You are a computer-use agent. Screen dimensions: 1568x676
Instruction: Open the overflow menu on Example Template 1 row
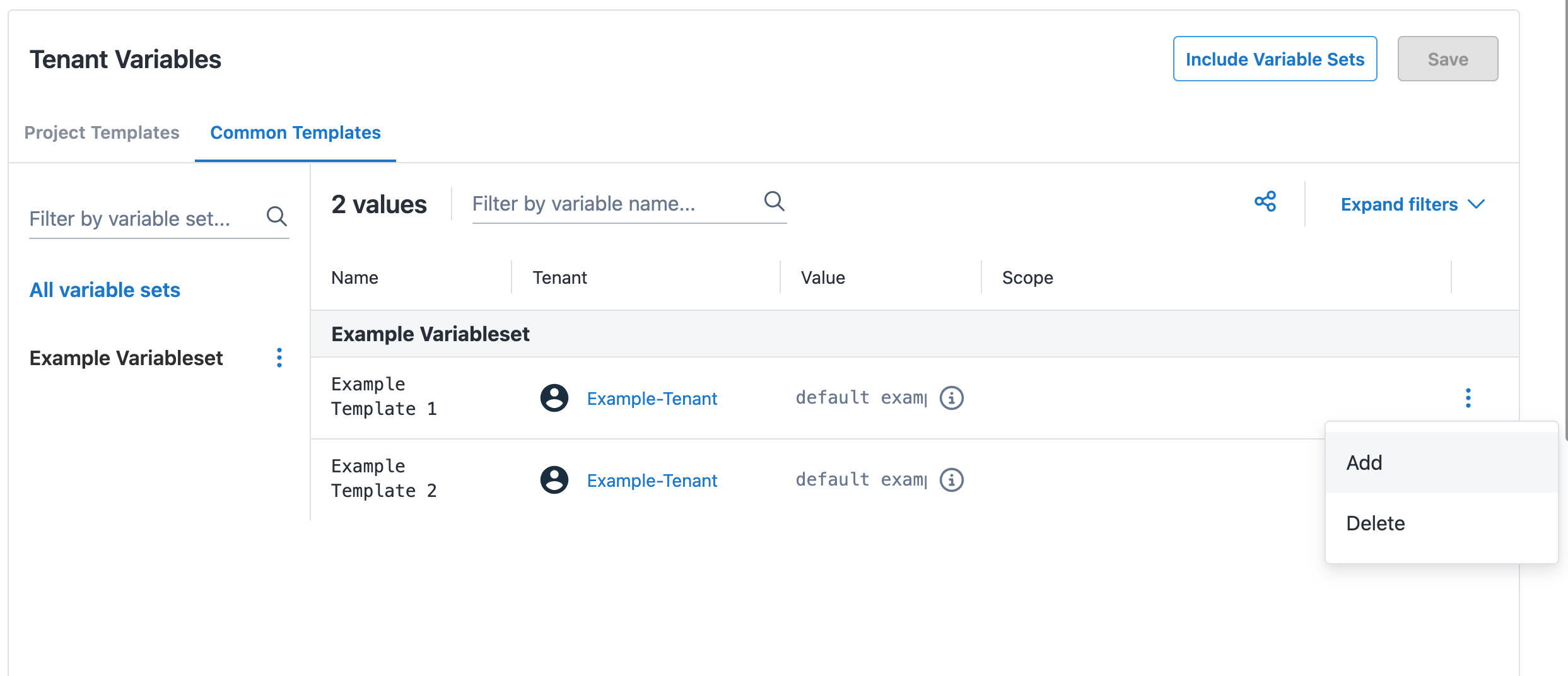click(1468, 397)
